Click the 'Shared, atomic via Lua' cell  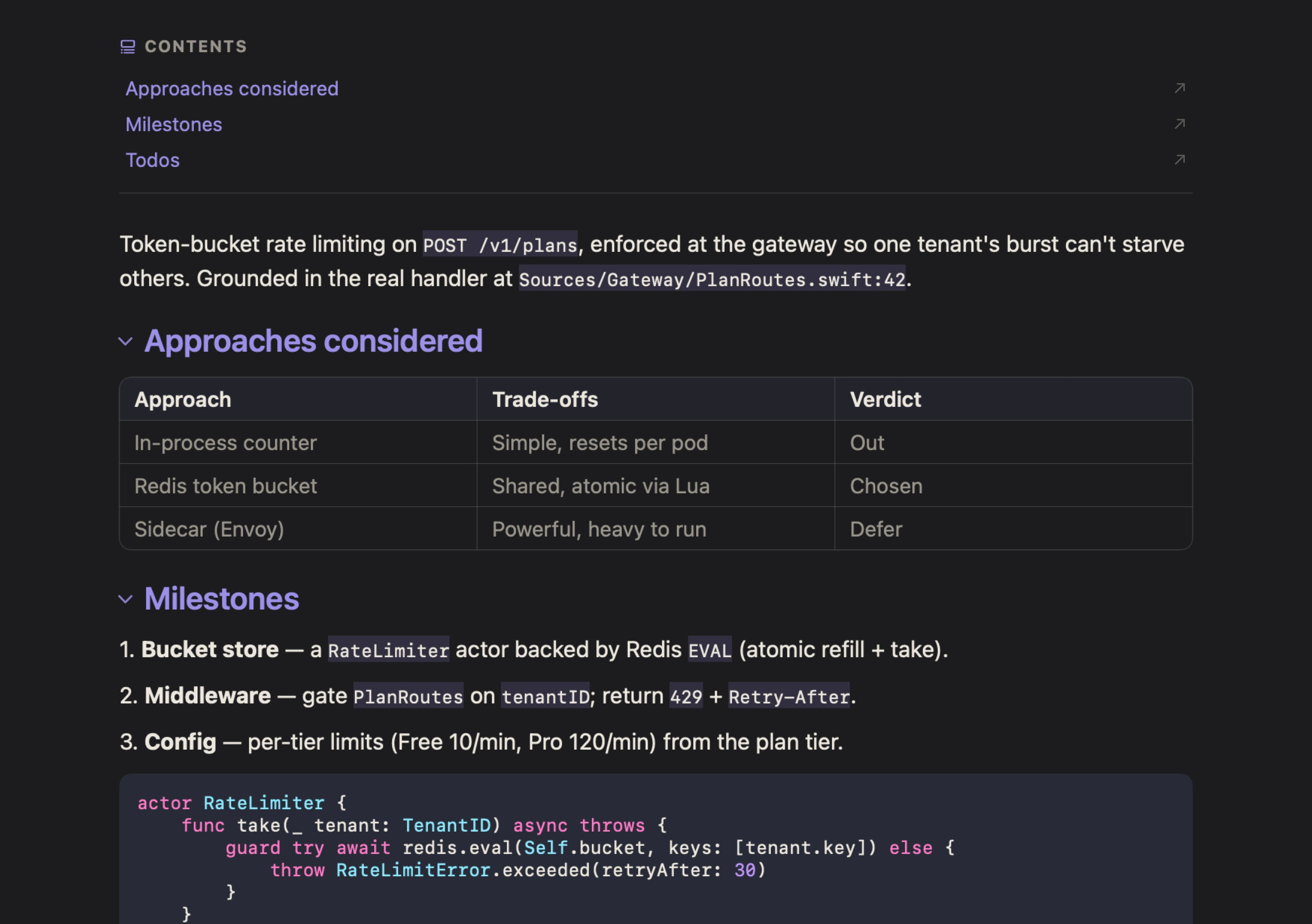click(656, 485)
